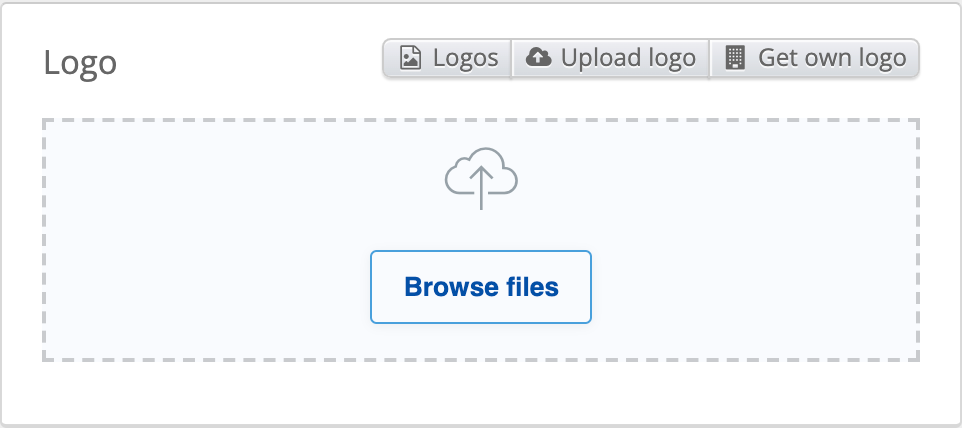Click the empty drop zone space below Browse files
Screen dimensions: 962x428
click(481, 342)
